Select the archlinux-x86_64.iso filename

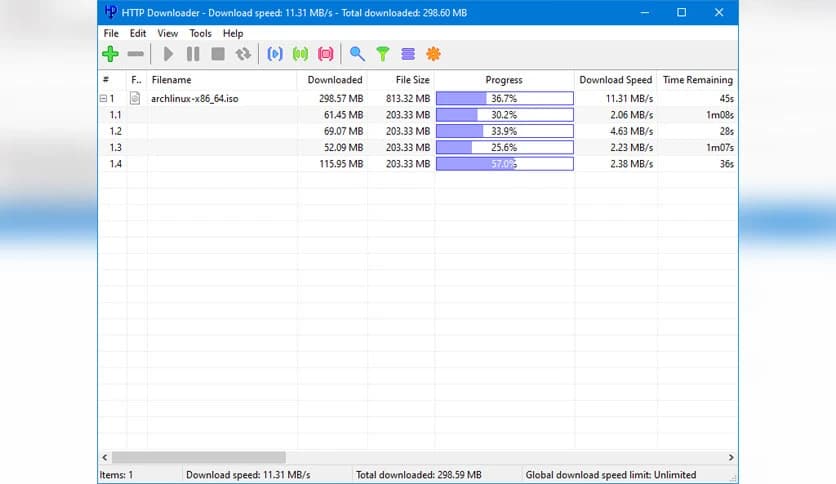(195, 99)
